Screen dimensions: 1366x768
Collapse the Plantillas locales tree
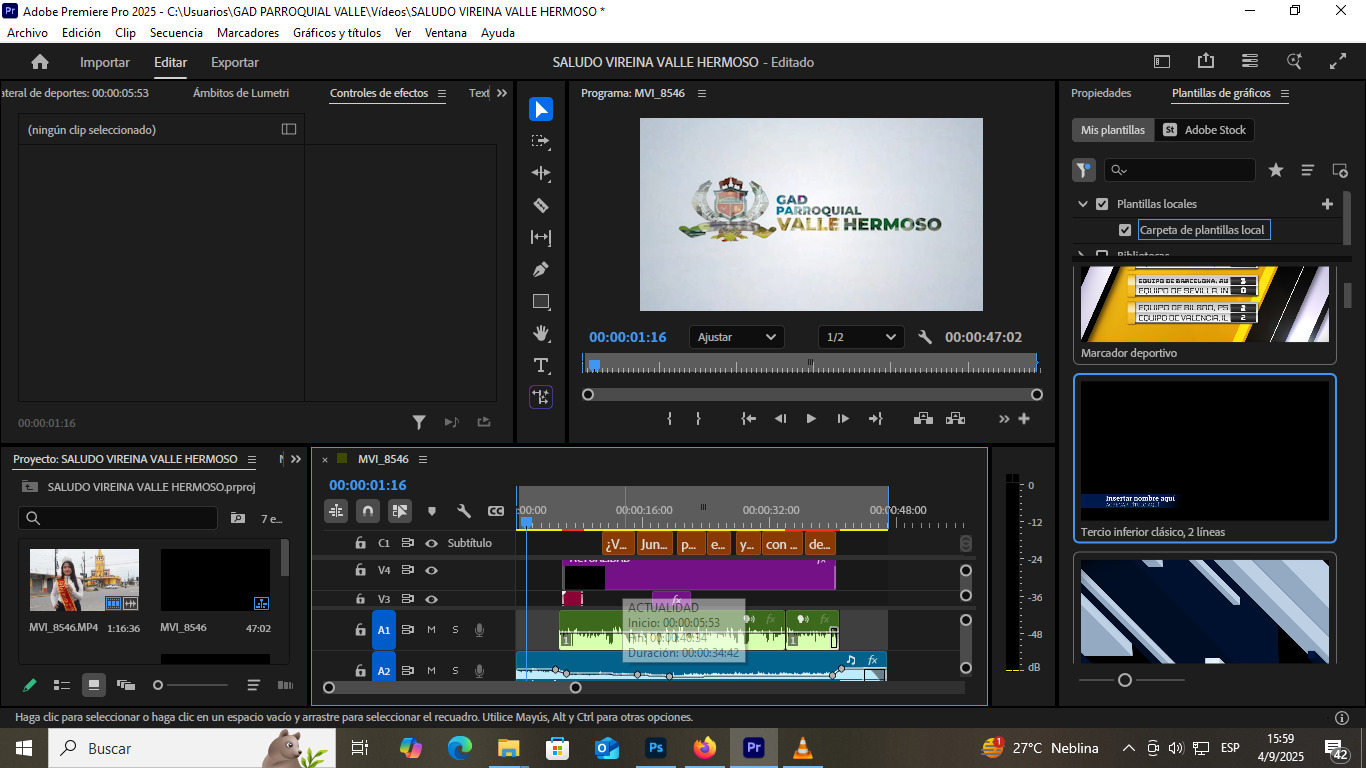pos(1082,204)
